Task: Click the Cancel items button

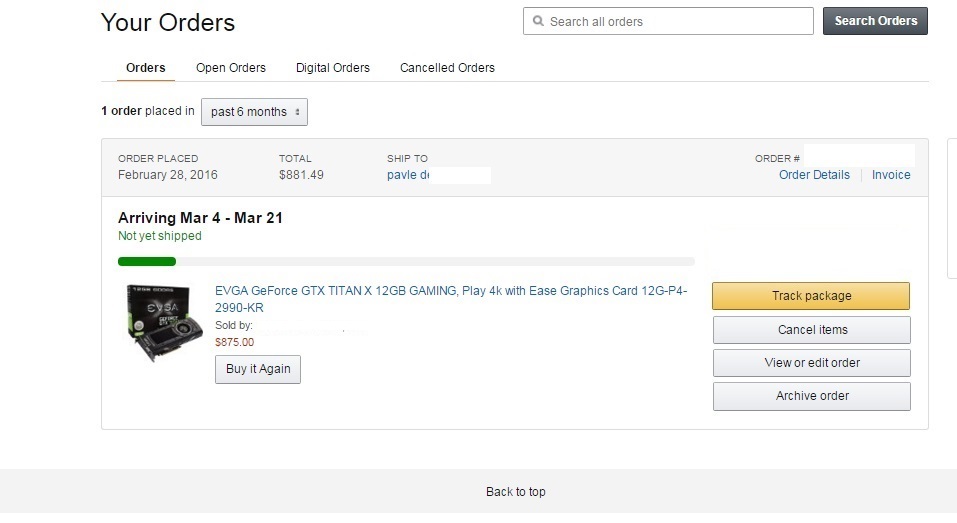Action: 811,330
